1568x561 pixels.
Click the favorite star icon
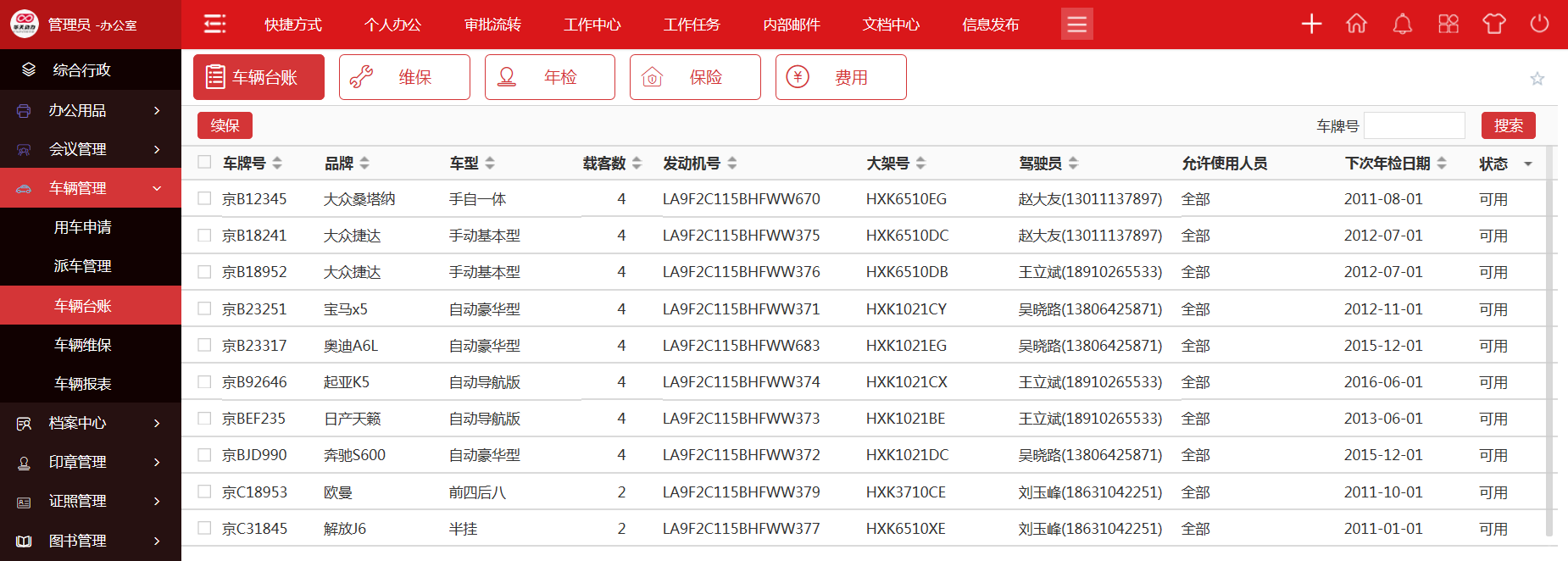(1537, 79)
